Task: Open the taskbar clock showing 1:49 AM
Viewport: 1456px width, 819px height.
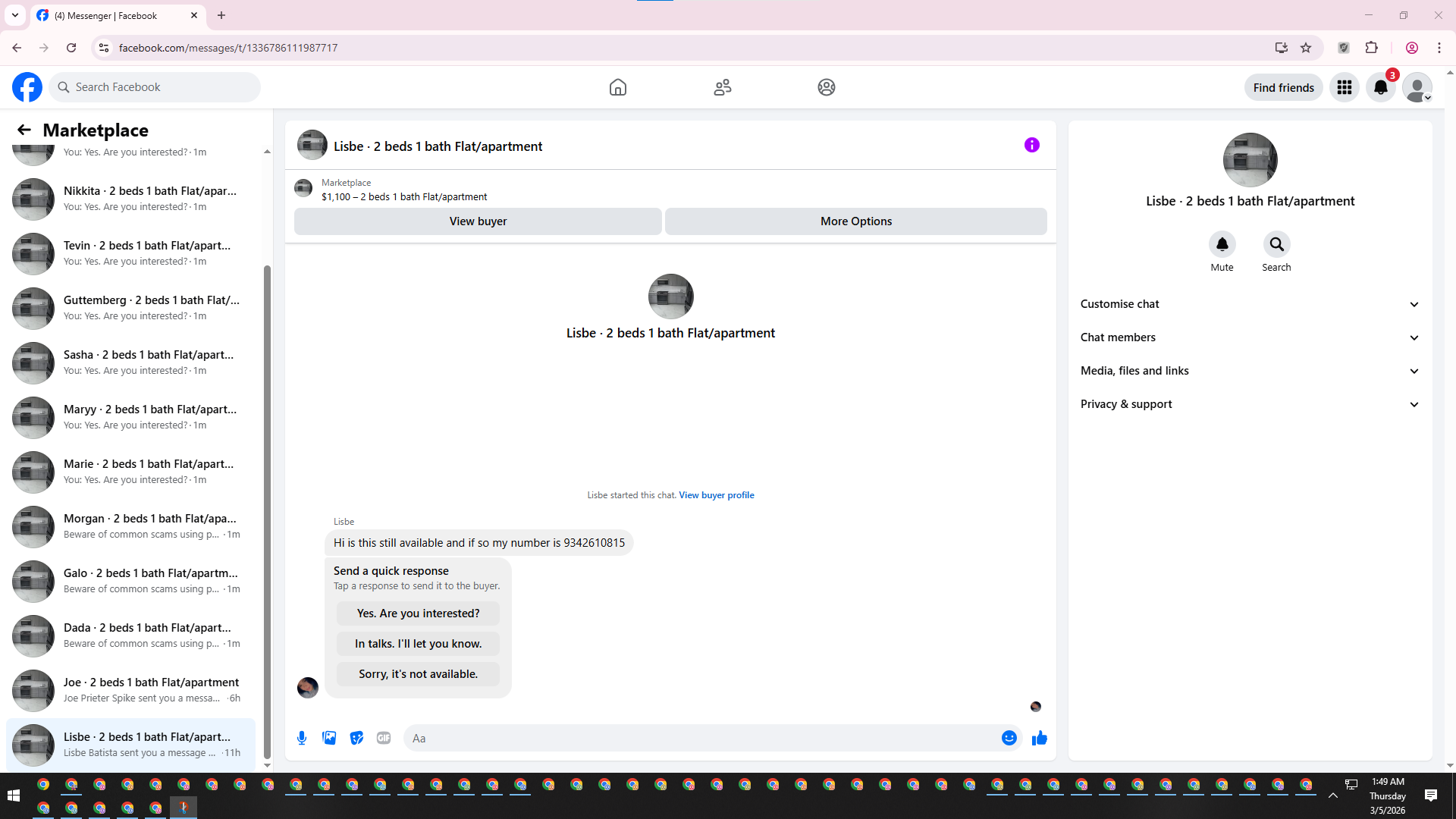Action: (x=1388, y=795)
